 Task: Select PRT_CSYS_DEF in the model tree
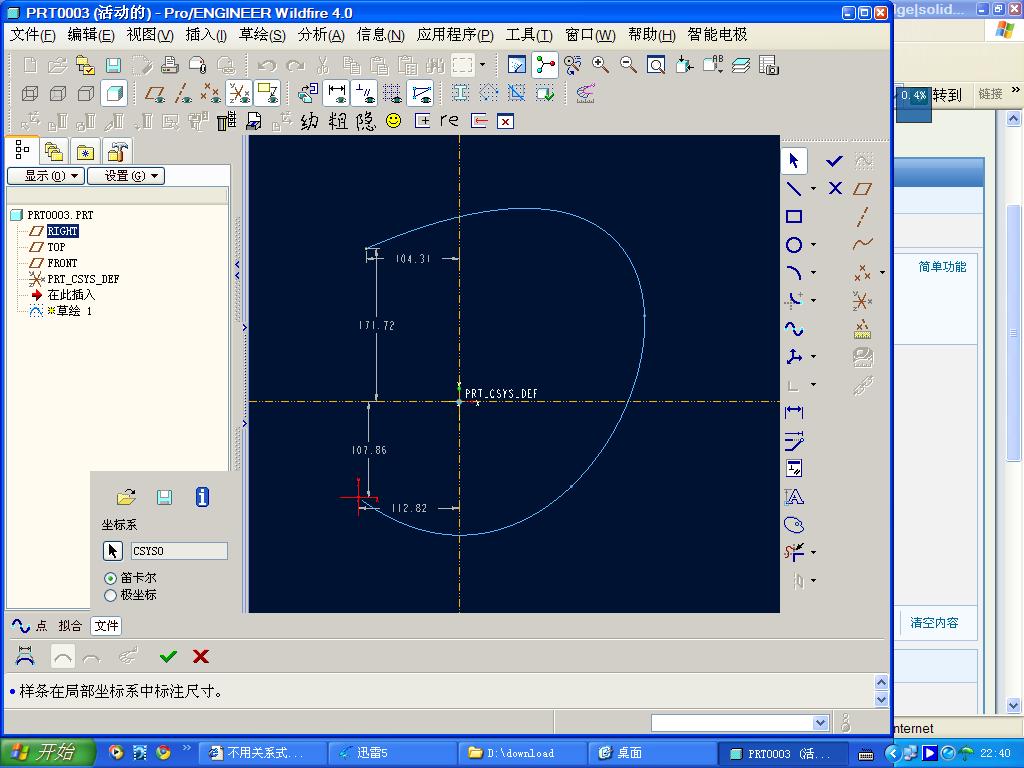pyautogui.click(x=83, y=279)
